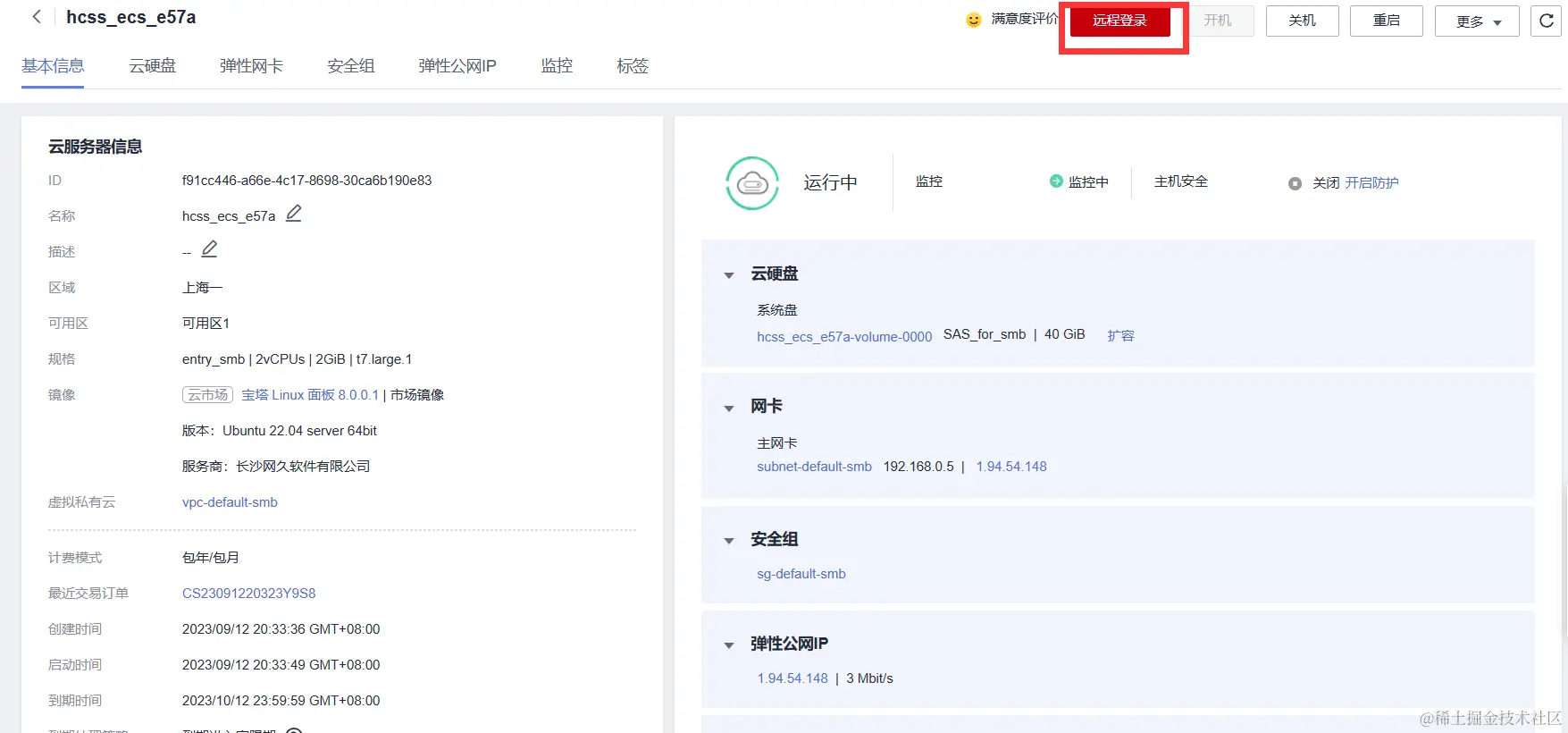Open the 标签 tab
This screenshot has width=1568, height=733.
point(633,66)
